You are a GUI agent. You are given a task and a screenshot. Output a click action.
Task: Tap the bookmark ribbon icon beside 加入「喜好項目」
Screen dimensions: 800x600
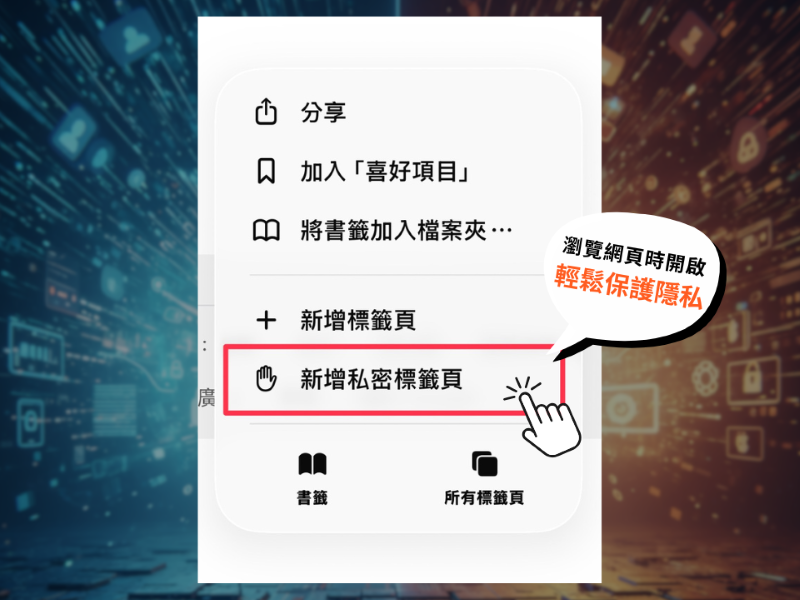[x=266, y=171]
